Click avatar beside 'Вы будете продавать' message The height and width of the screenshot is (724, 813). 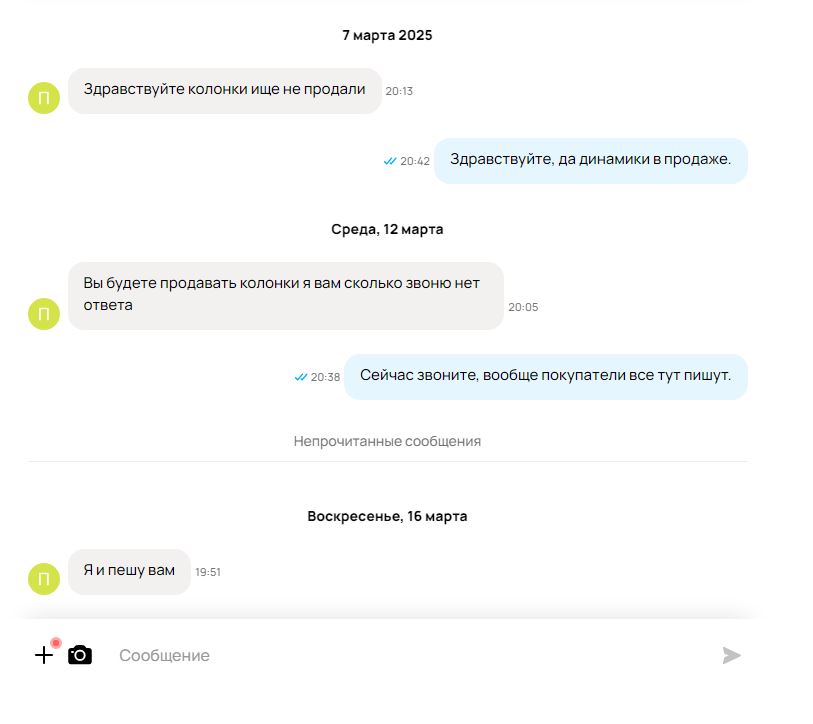coord(44,314)
